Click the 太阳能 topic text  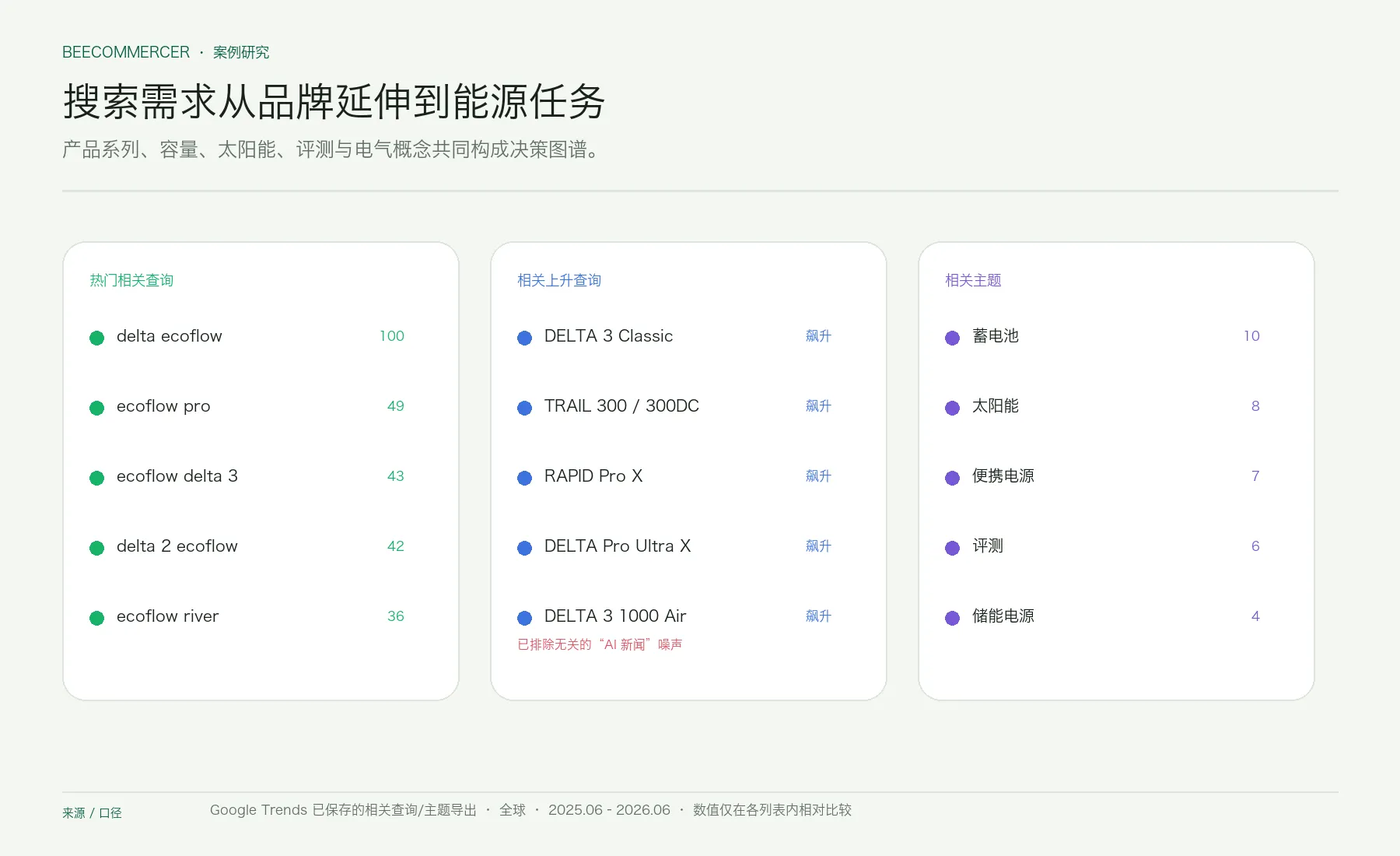pyautogui.click(x=996, y=406)
